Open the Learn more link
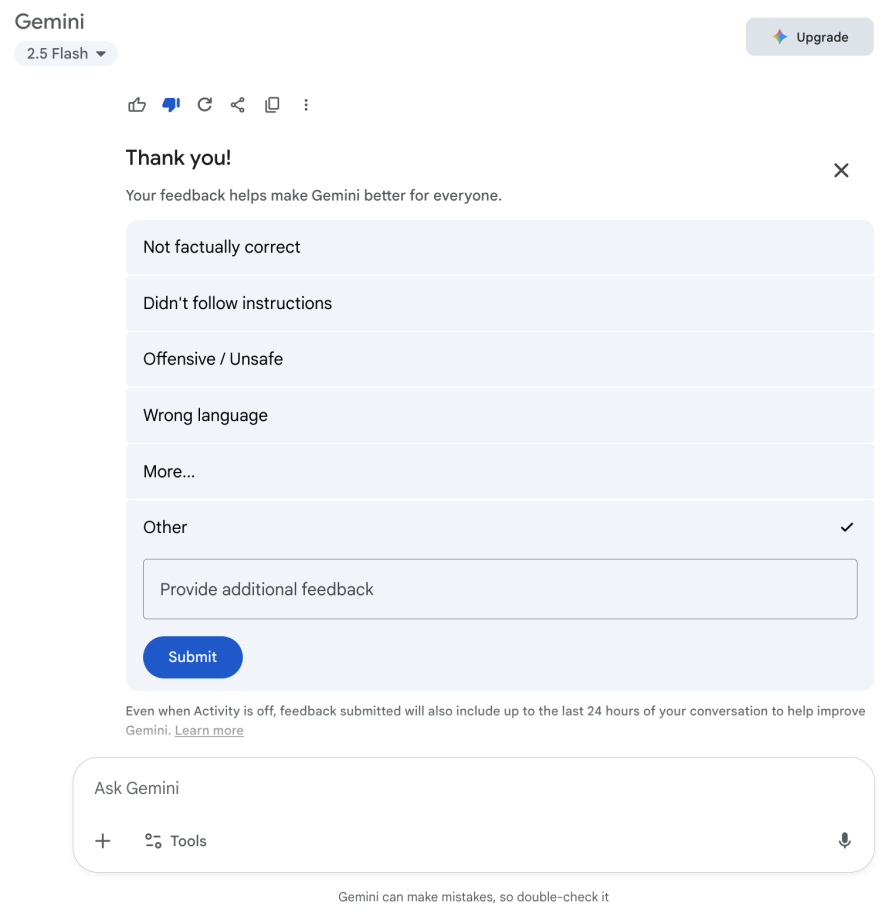895x923 pixels. 209,731
